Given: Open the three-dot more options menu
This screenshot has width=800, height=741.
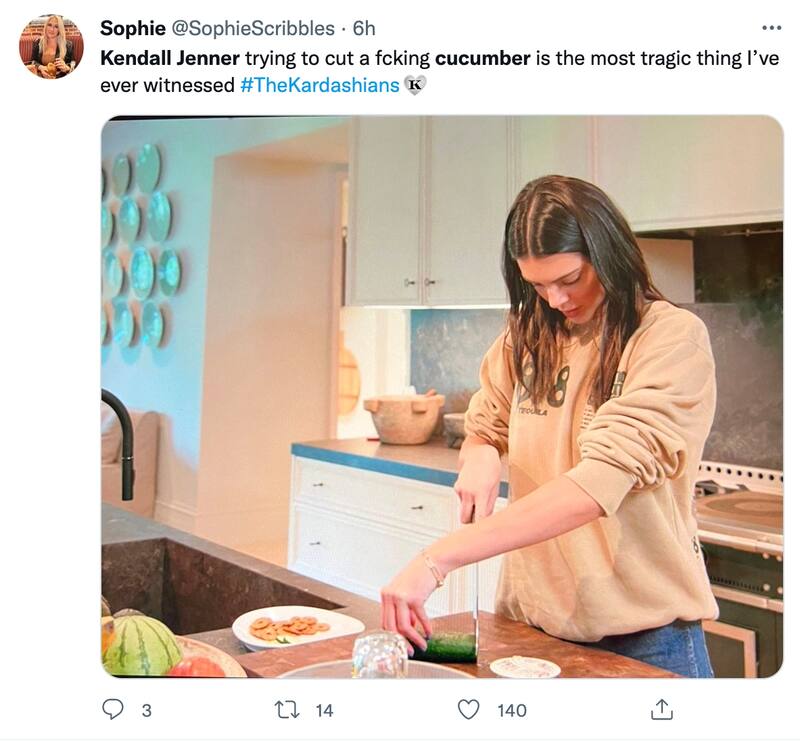Looking at the screenshot, I should 770,27.
